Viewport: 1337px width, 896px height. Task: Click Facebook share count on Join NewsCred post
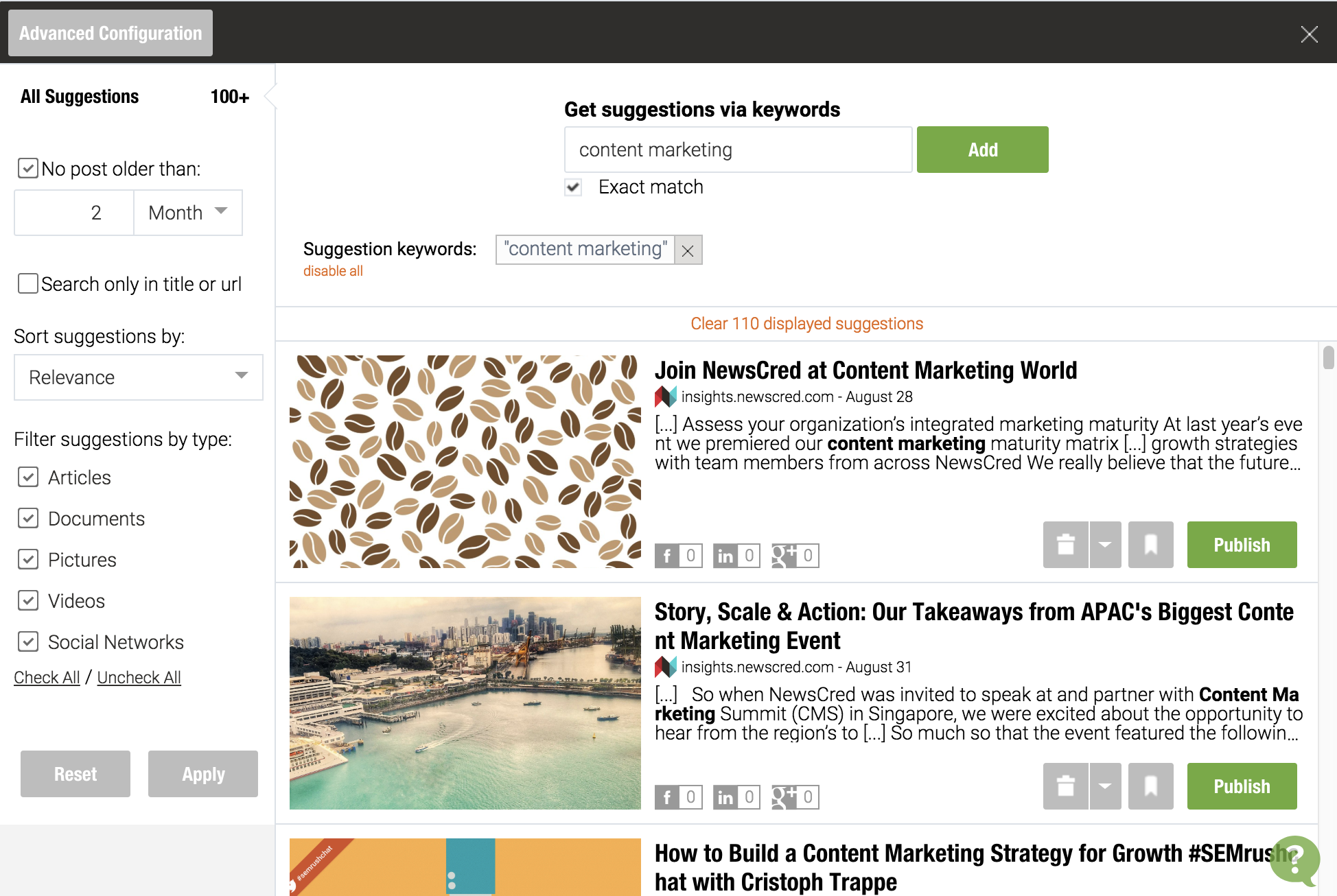tap(678, 556)
